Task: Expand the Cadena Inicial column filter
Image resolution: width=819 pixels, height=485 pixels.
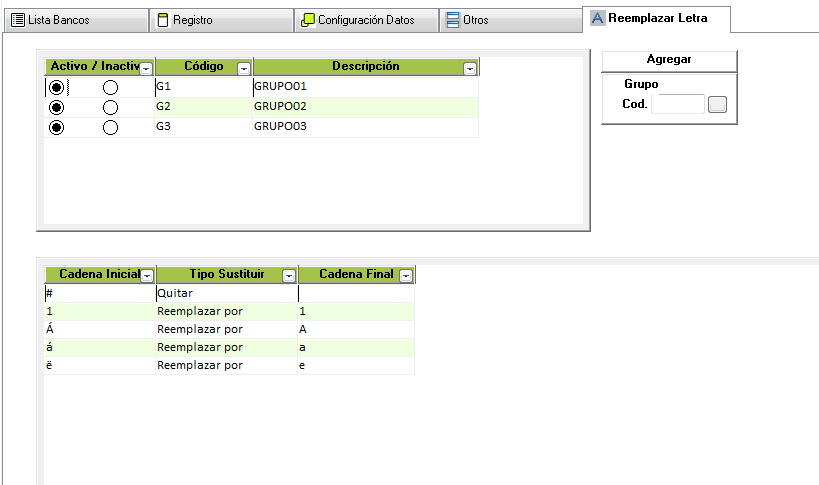Action: [x=146, y=275]
